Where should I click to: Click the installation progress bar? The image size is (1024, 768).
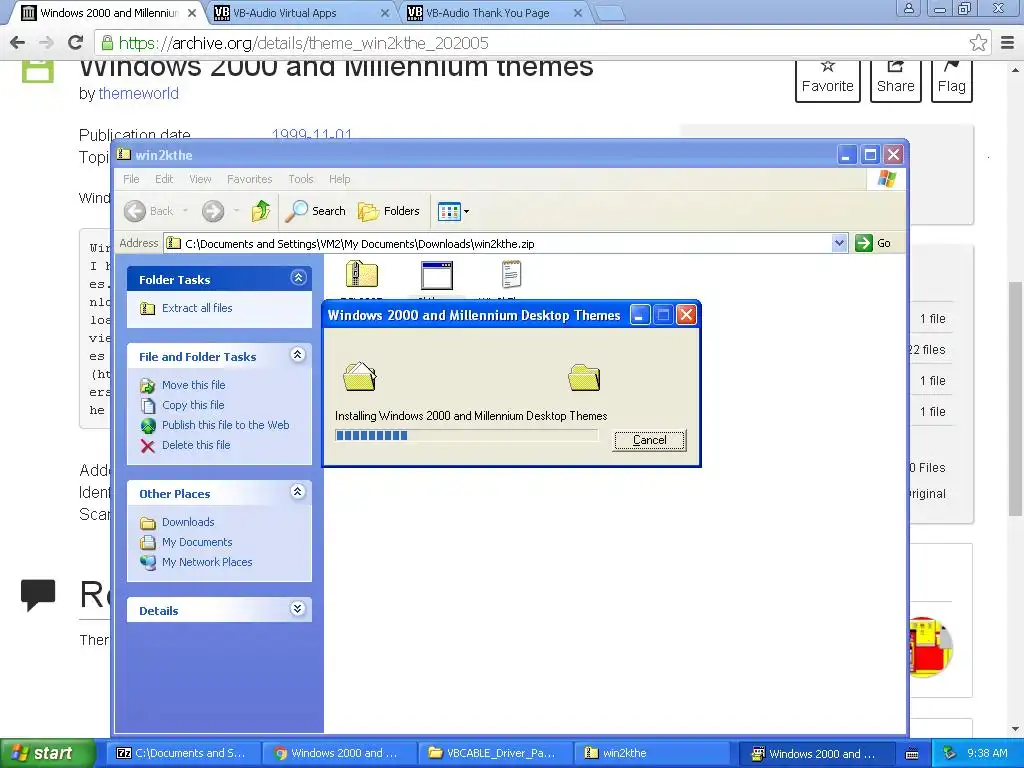466,436
